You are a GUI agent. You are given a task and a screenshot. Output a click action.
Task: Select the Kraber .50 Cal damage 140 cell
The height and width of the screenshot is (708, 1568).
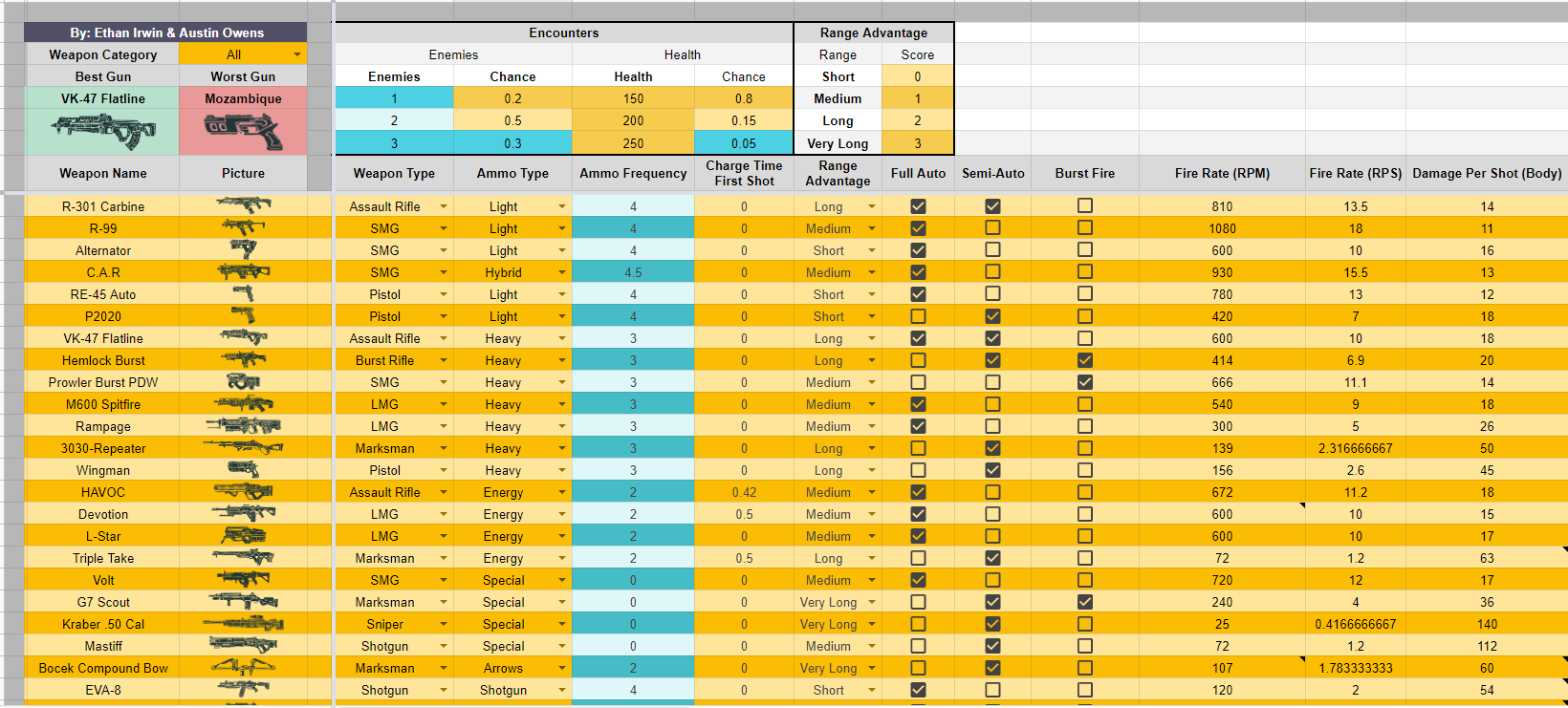(1487, 624)
